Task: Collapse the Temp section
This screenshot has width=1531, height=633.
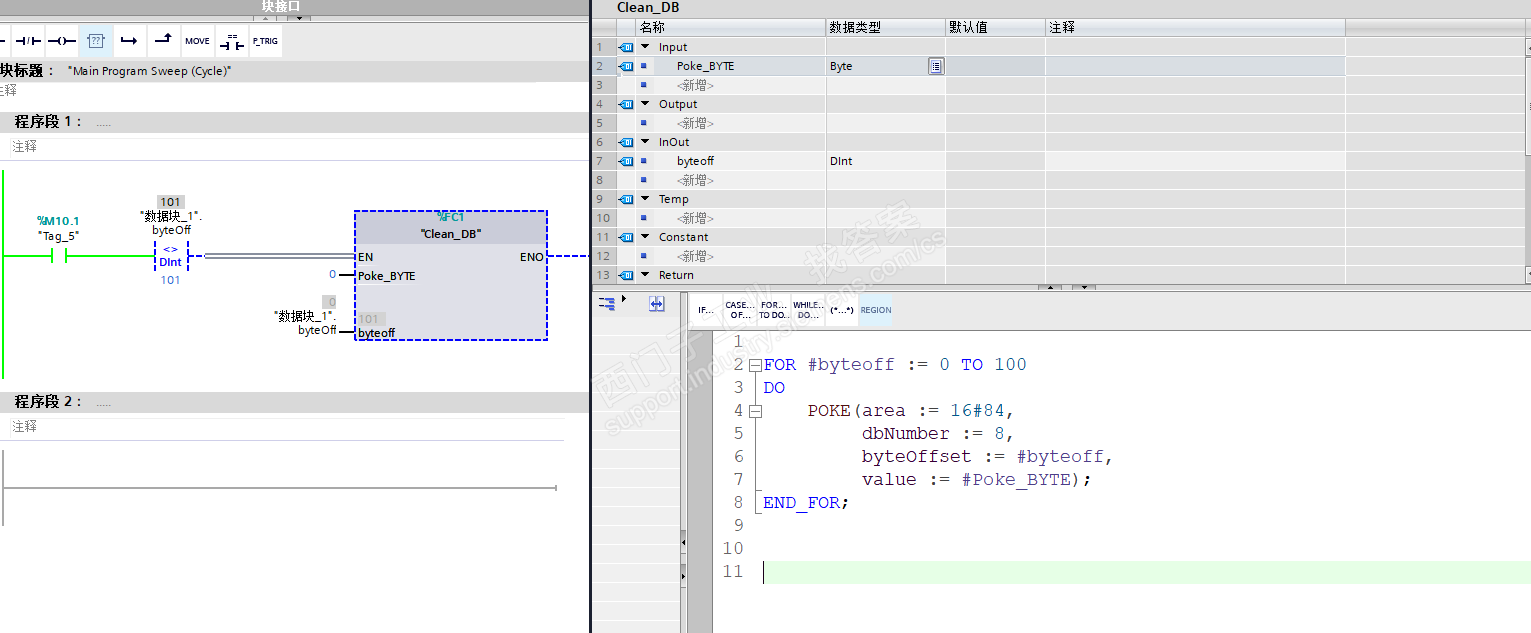Action: coord(645,199)
